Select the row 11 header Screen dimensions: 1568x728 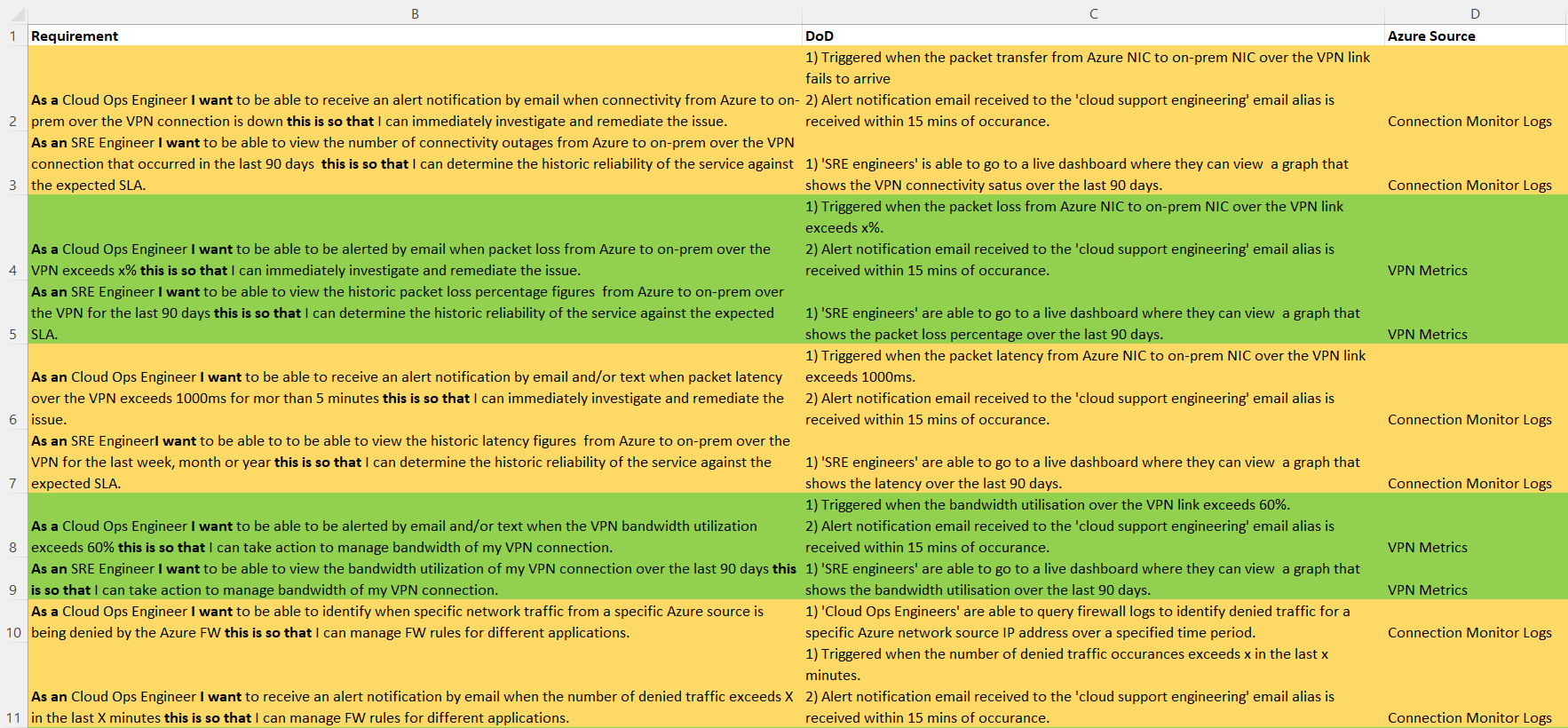tap(13, 717)
